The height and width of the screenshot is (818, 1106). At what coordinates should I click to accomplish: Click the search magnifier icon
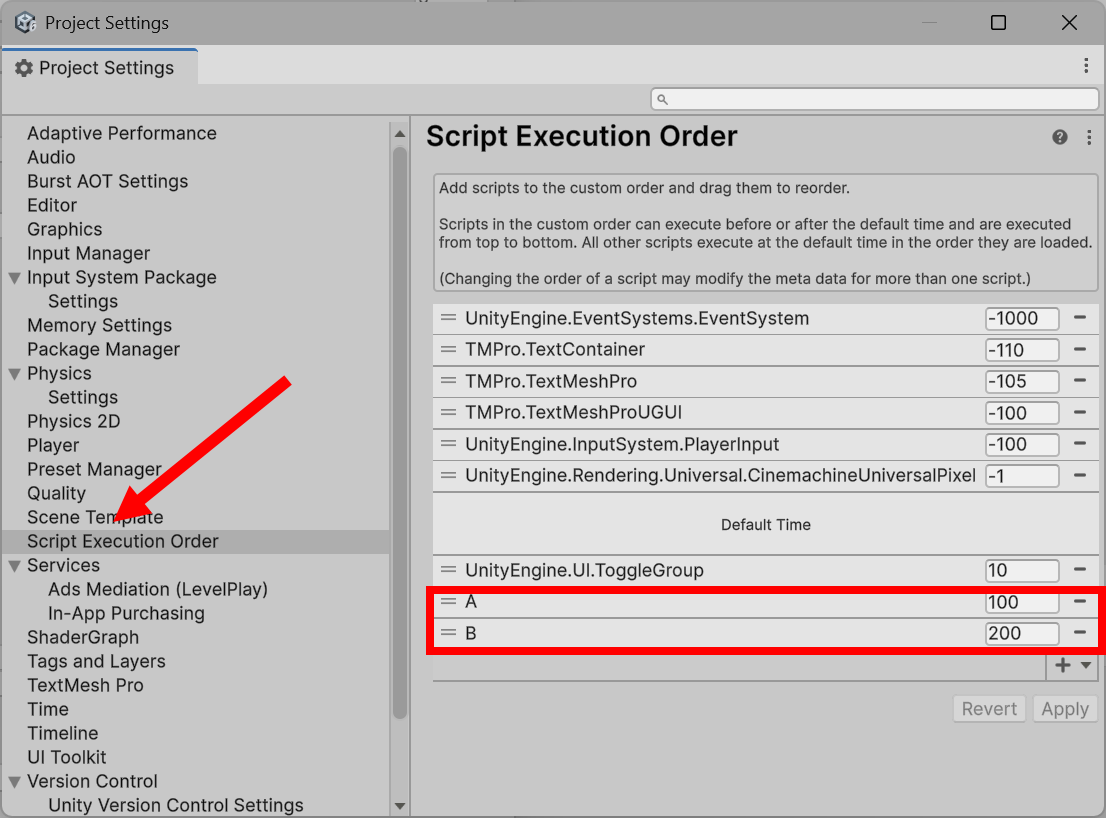click(x=662, y=99)
